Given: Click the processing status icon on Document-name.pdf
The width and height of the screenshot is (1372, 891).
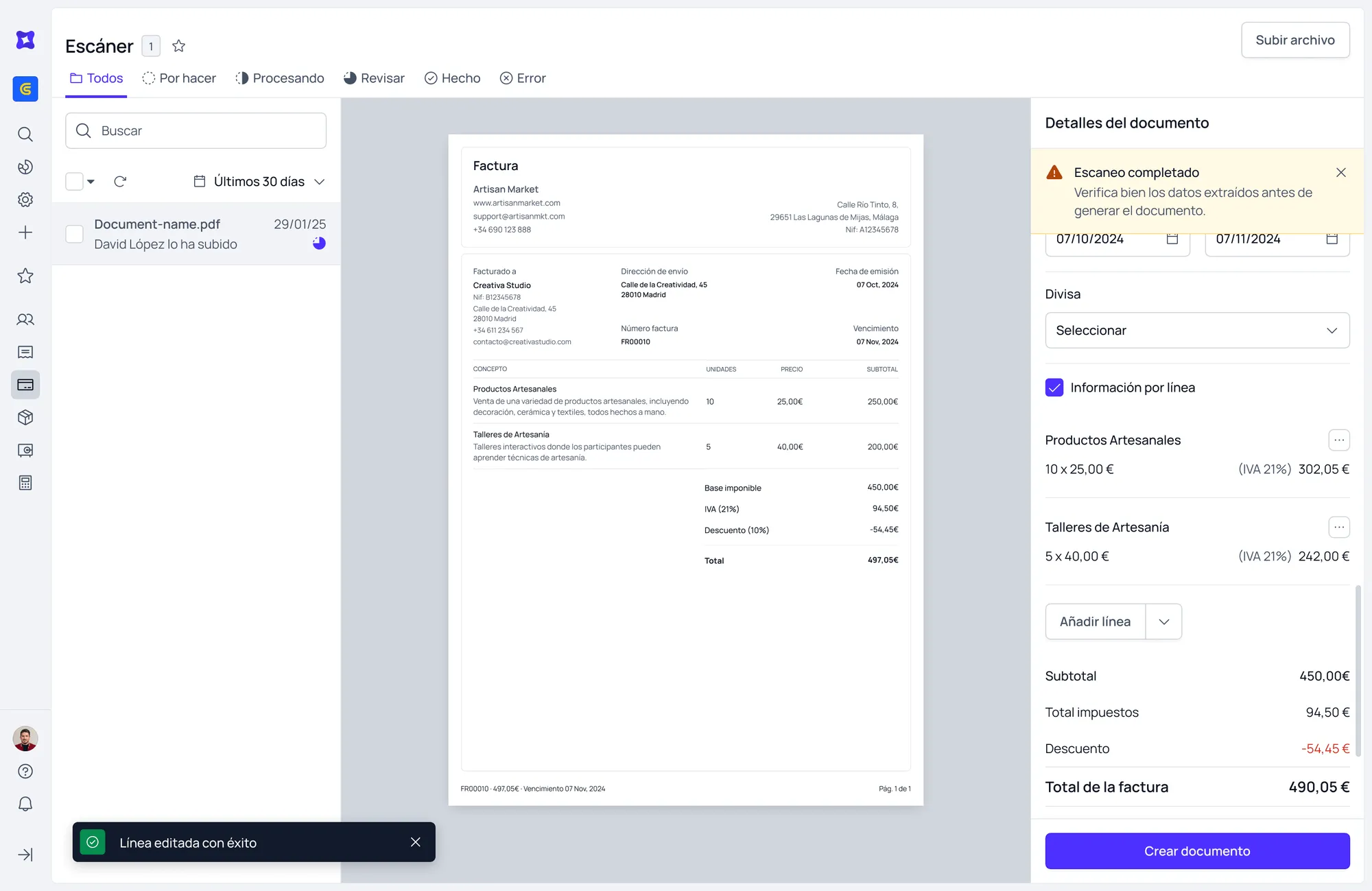Looking at the screenshot, I should tap(319, 243).
